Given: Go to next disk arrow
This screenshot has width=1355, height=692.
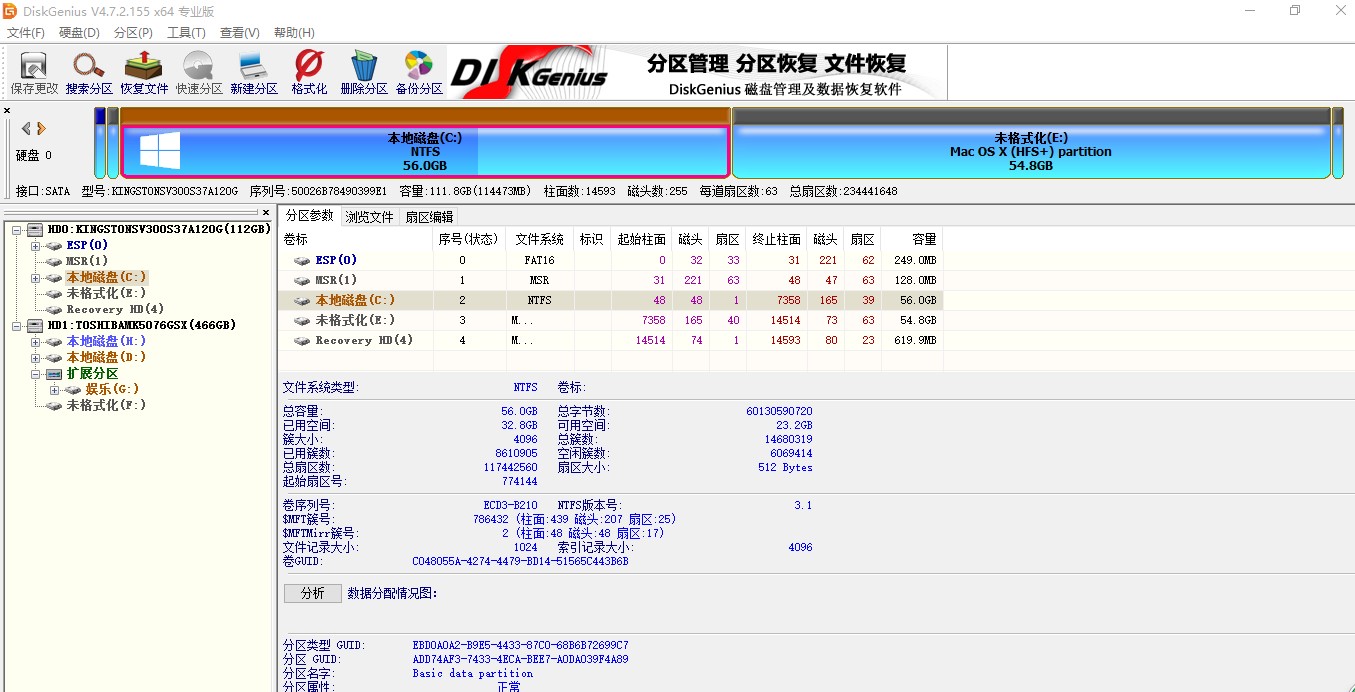Looking at the screenshot, I should (42, 128).
